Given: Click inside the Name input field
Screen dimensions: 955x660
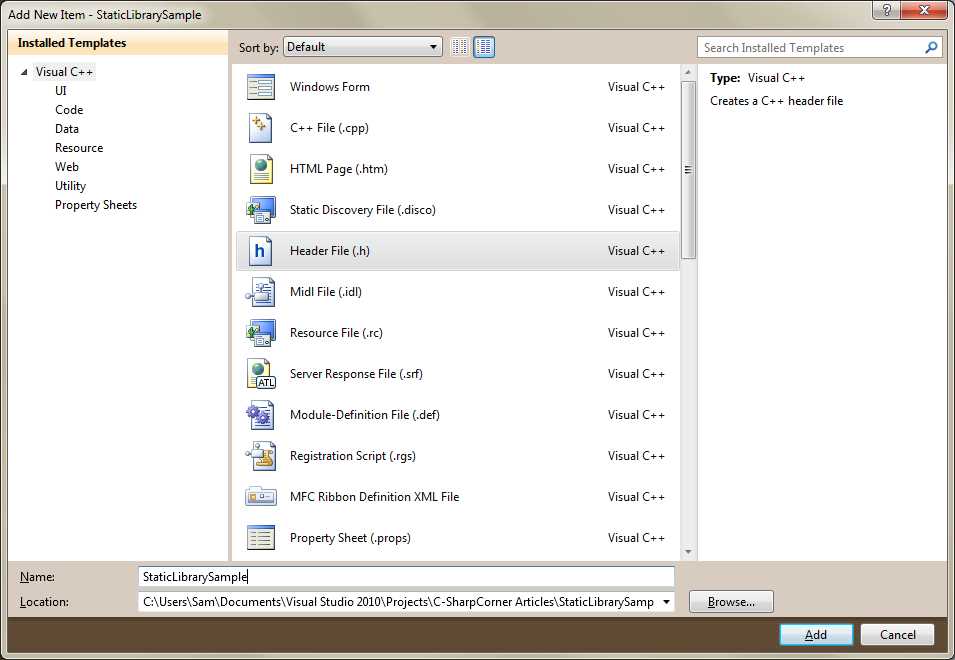Looking at the screenshot, I should click(x=400, y=576).
